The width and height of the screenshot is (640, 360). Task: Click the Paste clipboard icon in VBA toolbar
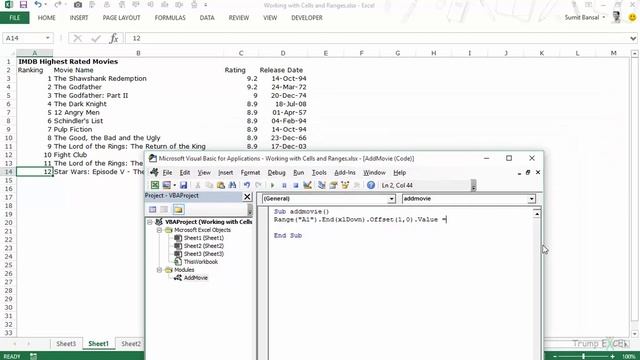(220, 185)
